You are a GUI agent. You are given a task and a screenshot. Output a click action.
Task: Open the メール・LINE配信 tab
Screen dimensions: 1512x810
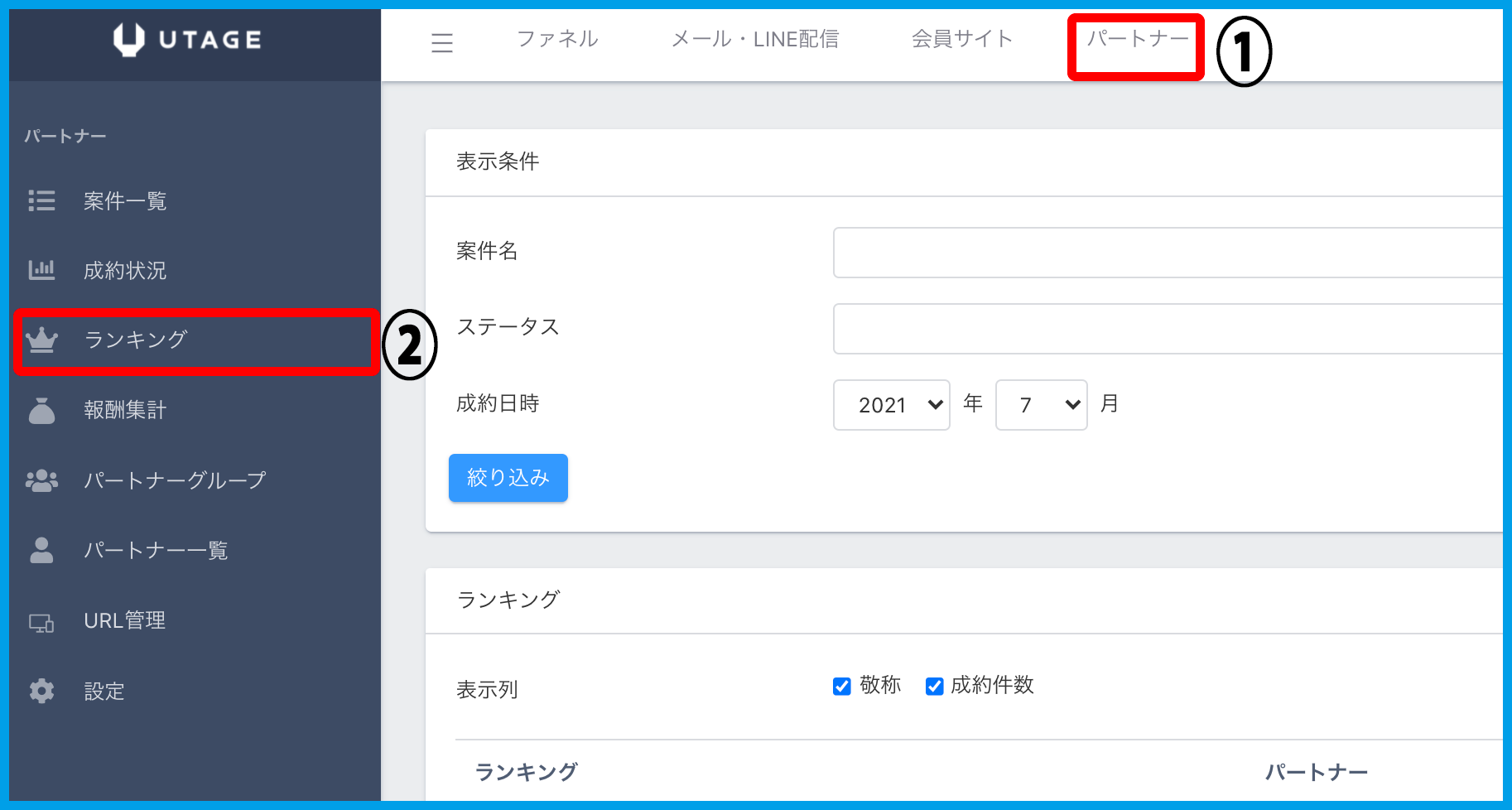click(x=754, y=39)
